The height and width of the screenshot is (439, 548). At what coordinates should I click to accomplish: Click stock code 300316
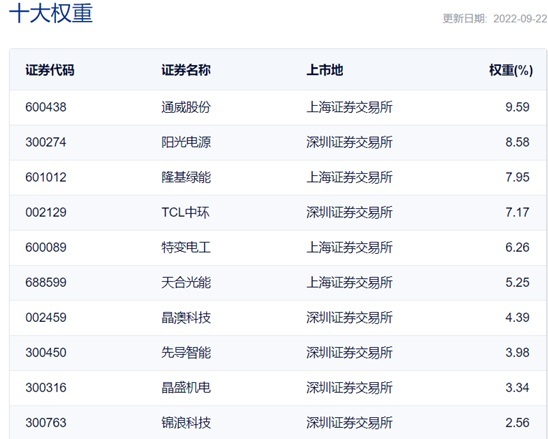point(46,388)
